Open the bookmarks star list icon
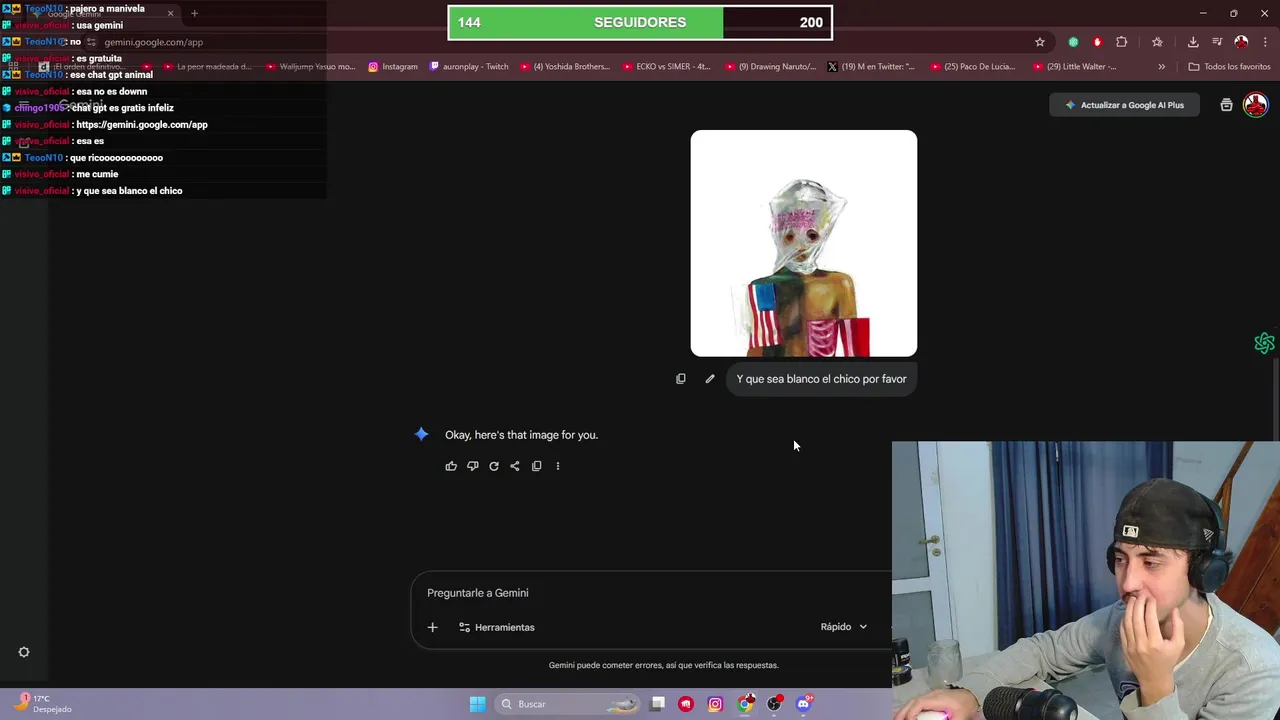1280x720 pixels. [1157, 42]
